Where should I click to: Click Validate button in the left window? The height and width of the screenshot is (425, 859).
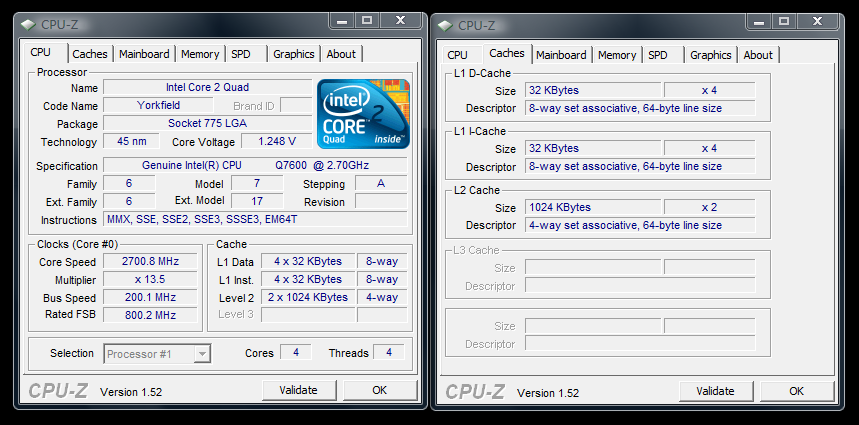tap(299, 390)
